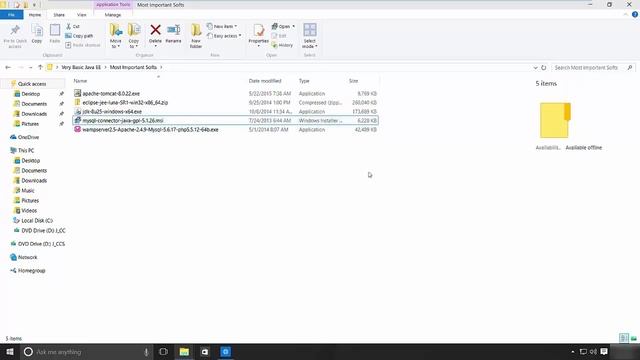Switch to the View tab
The width and height of the screenshot is (640, 360).
82,15
